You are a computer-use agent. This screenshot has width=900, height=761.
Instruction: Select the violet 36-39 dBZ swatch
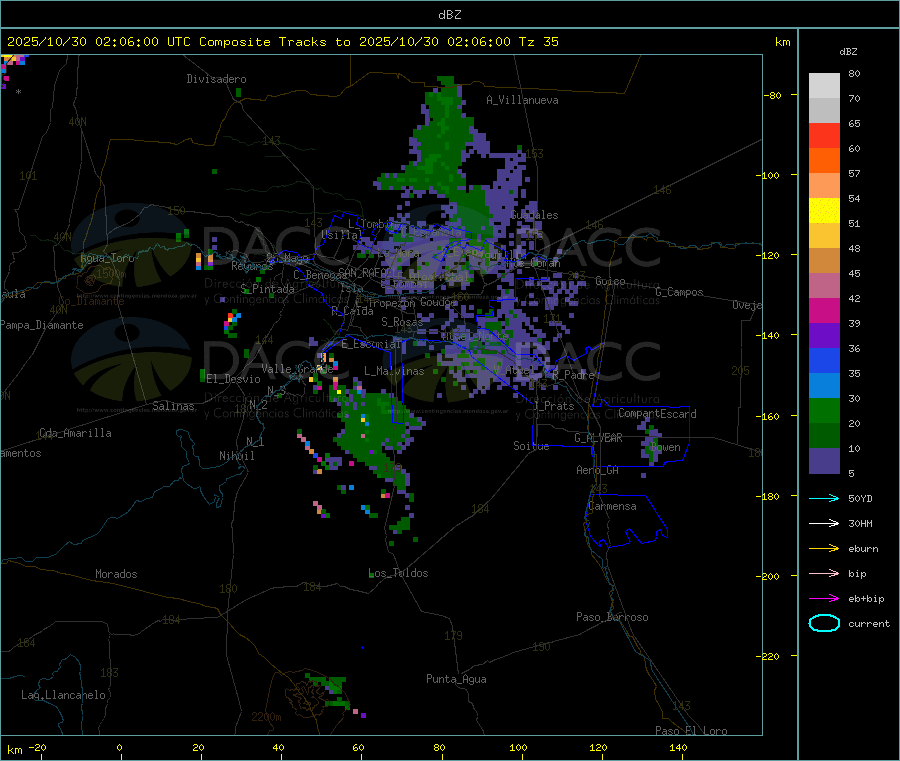coord(824,336)
